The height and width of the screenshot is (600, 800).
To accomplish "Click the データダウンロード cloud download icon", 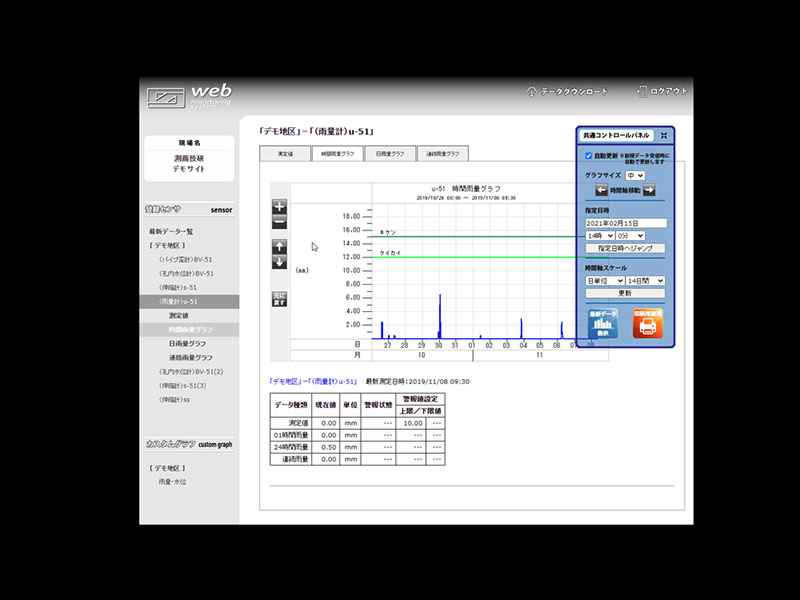I will click(x=531, y=91).
